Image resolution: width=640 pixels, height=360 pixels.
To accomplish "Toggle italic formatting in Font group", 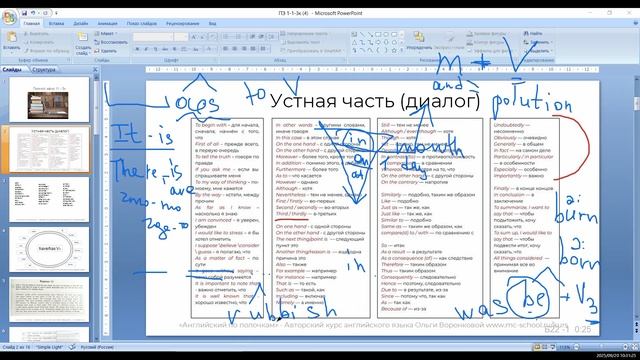I will click(x=146, y=49).
